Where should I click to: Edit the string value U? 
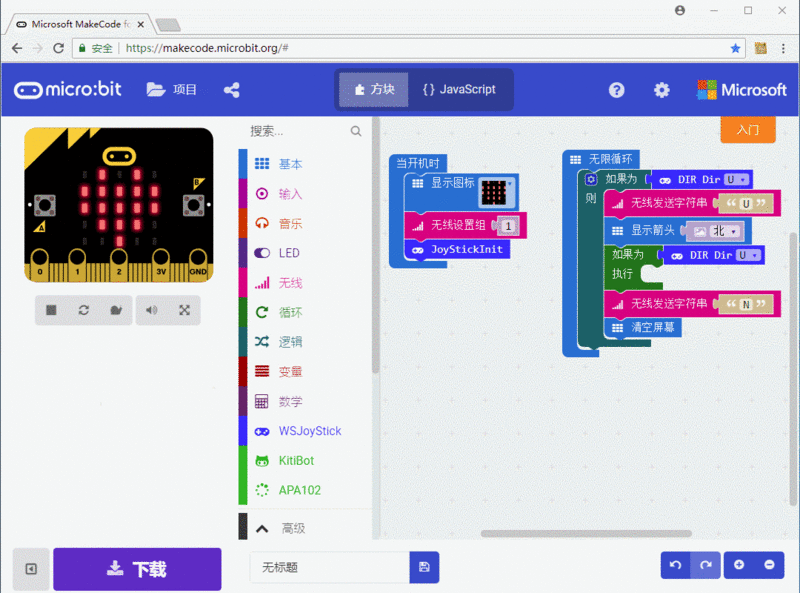click(746, 204)
